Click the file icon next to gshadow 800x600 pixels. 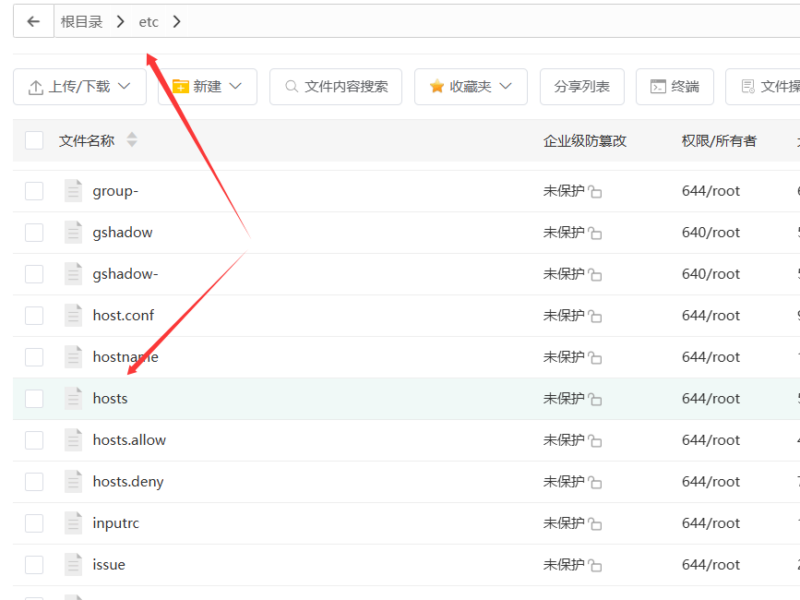click(73, 232)
